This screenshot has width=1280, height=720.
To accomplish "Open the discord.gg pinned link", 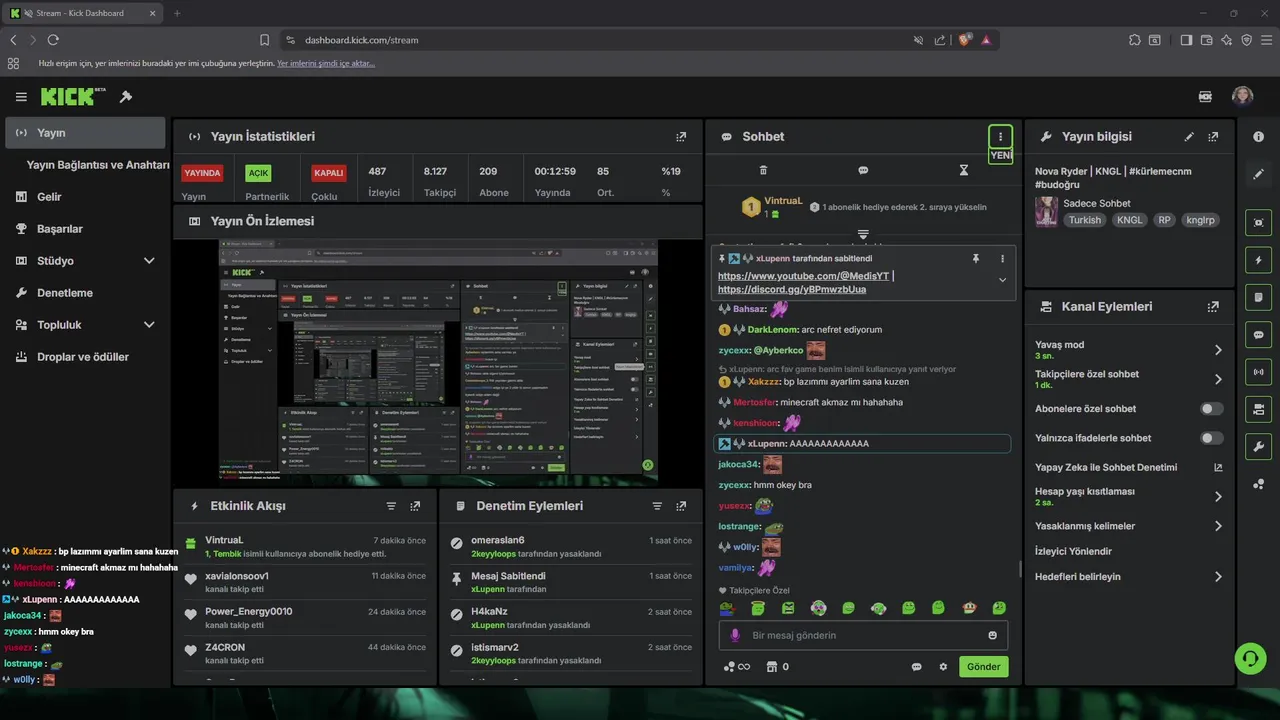I will pyautogui.click(x=792, y=289).
